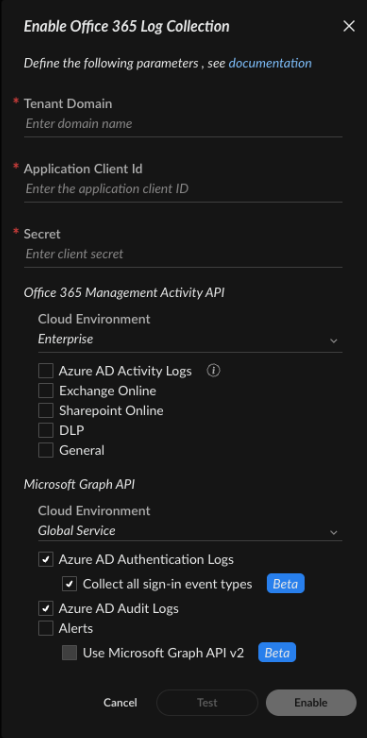Check the Sharepoint Online option
Image resolution: width=367 pixels, height=738 pixels.
pos(46,410)
